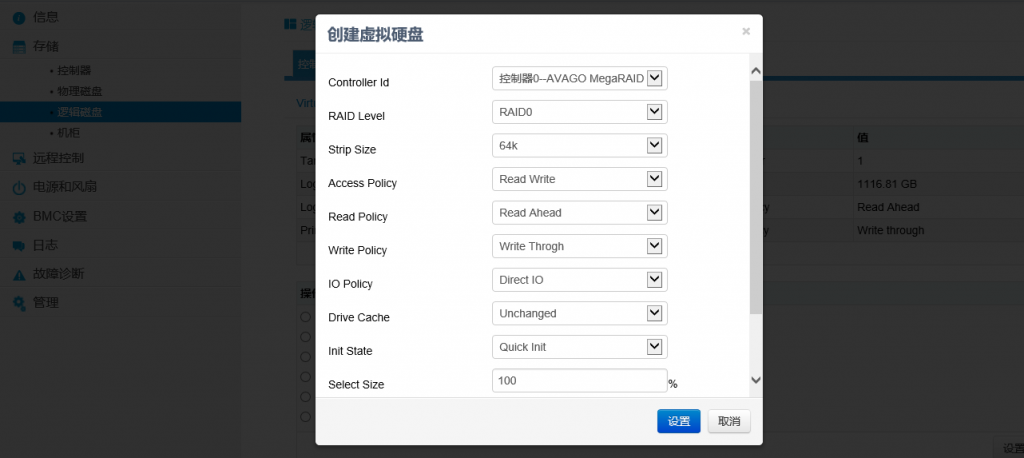Viewport: 1024px width, 458px height.
Task: Open the Strip Size dropdown
Action: 579,146
